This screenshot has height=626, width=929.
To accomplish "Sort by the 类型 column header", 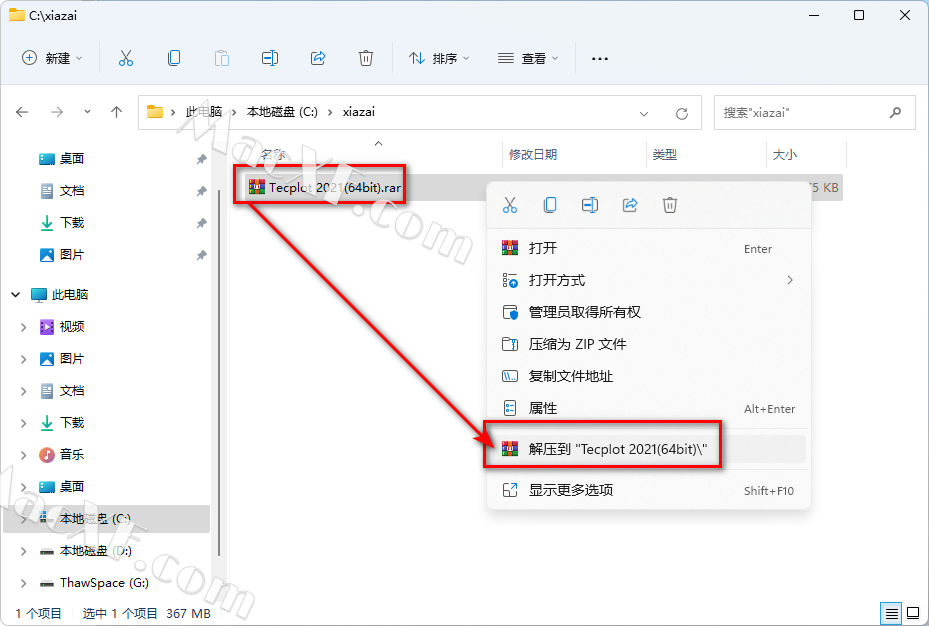I will point(706,155).
